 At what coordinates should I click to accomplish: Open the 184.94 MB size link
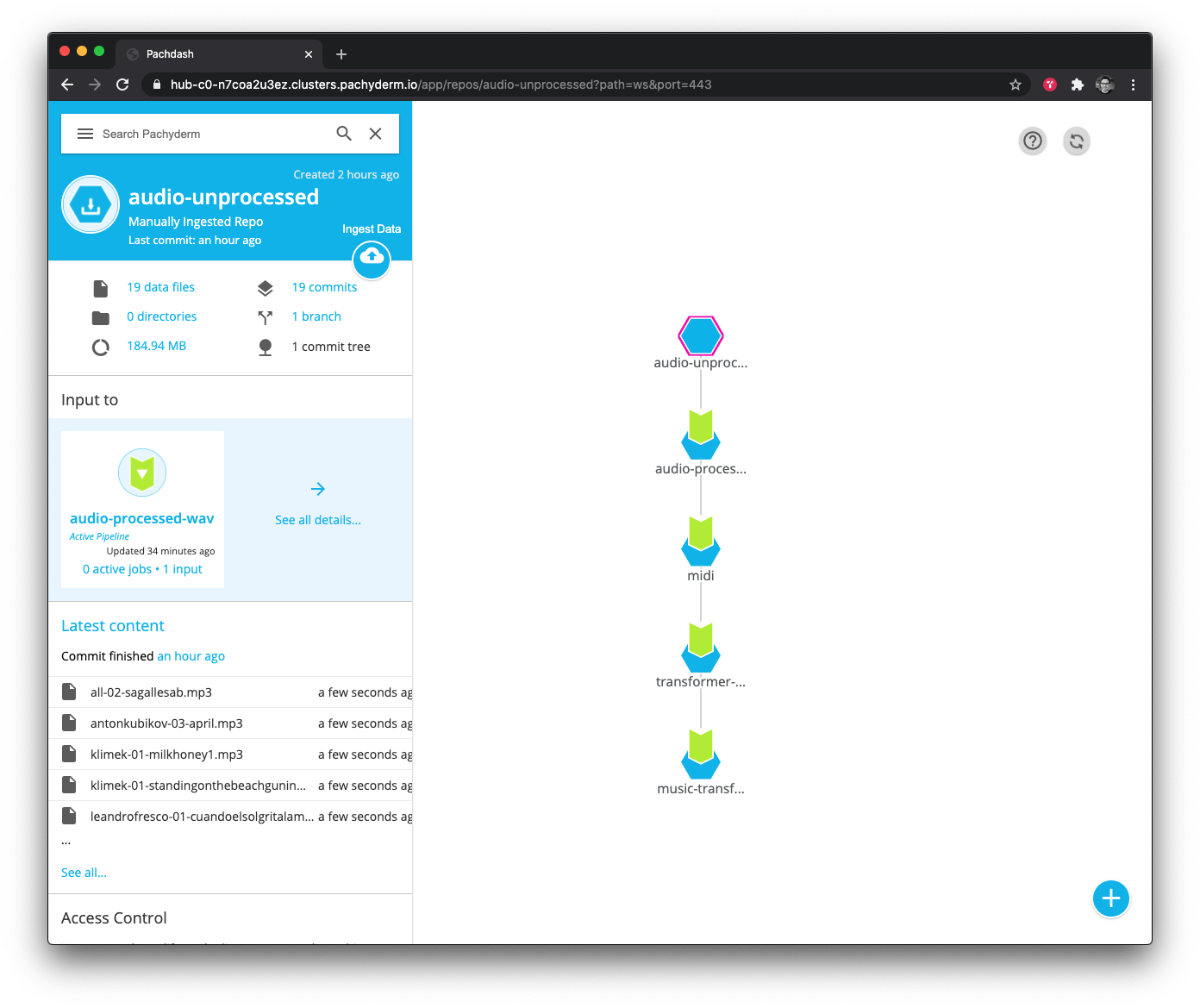(x=157, y=346)
